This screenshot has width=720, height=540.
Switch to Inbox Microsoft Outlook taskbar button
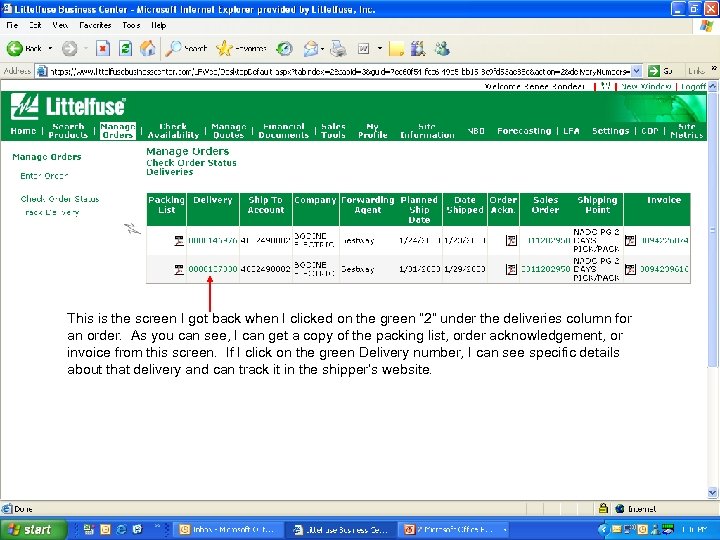227,529
